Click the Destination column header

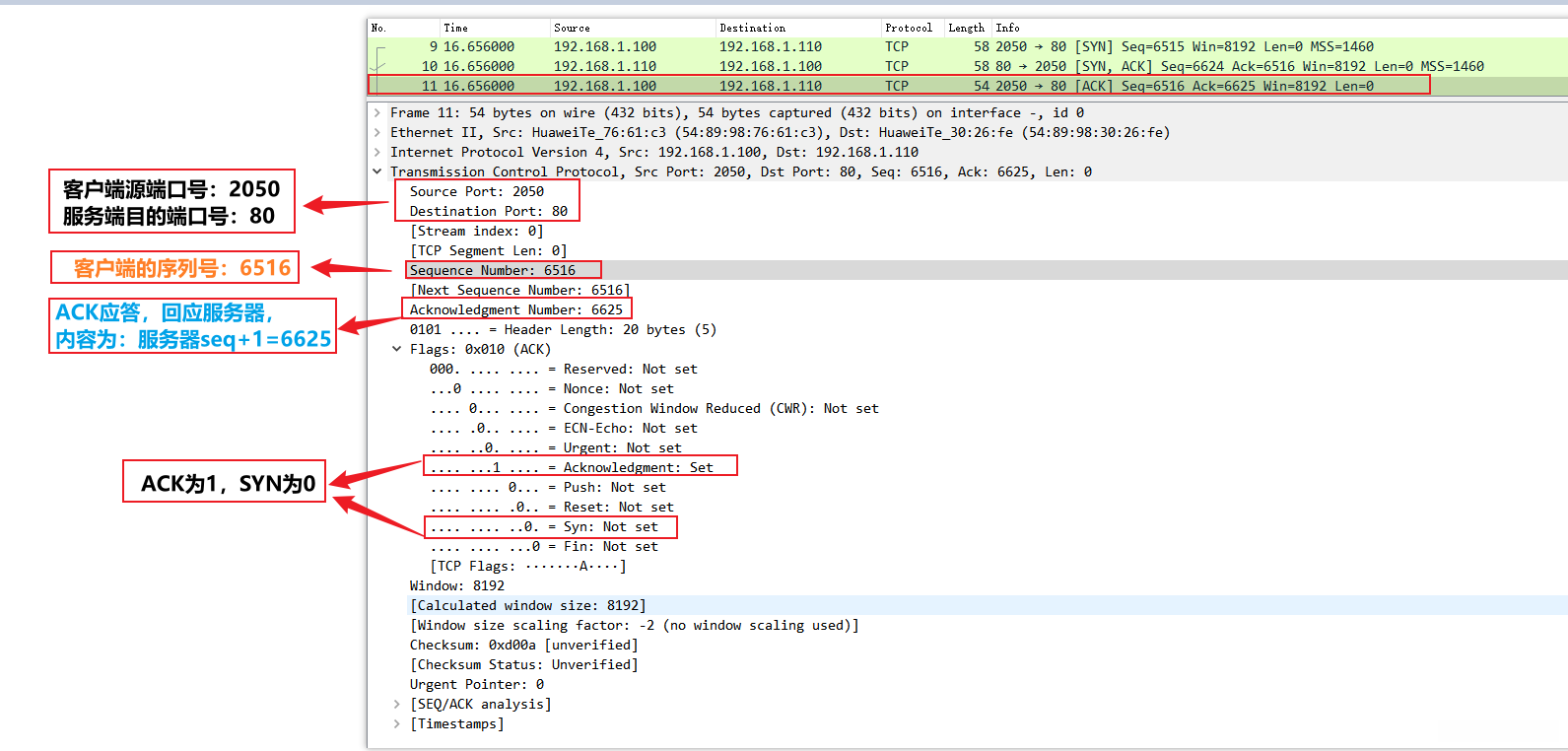click(x=753, y=28)
